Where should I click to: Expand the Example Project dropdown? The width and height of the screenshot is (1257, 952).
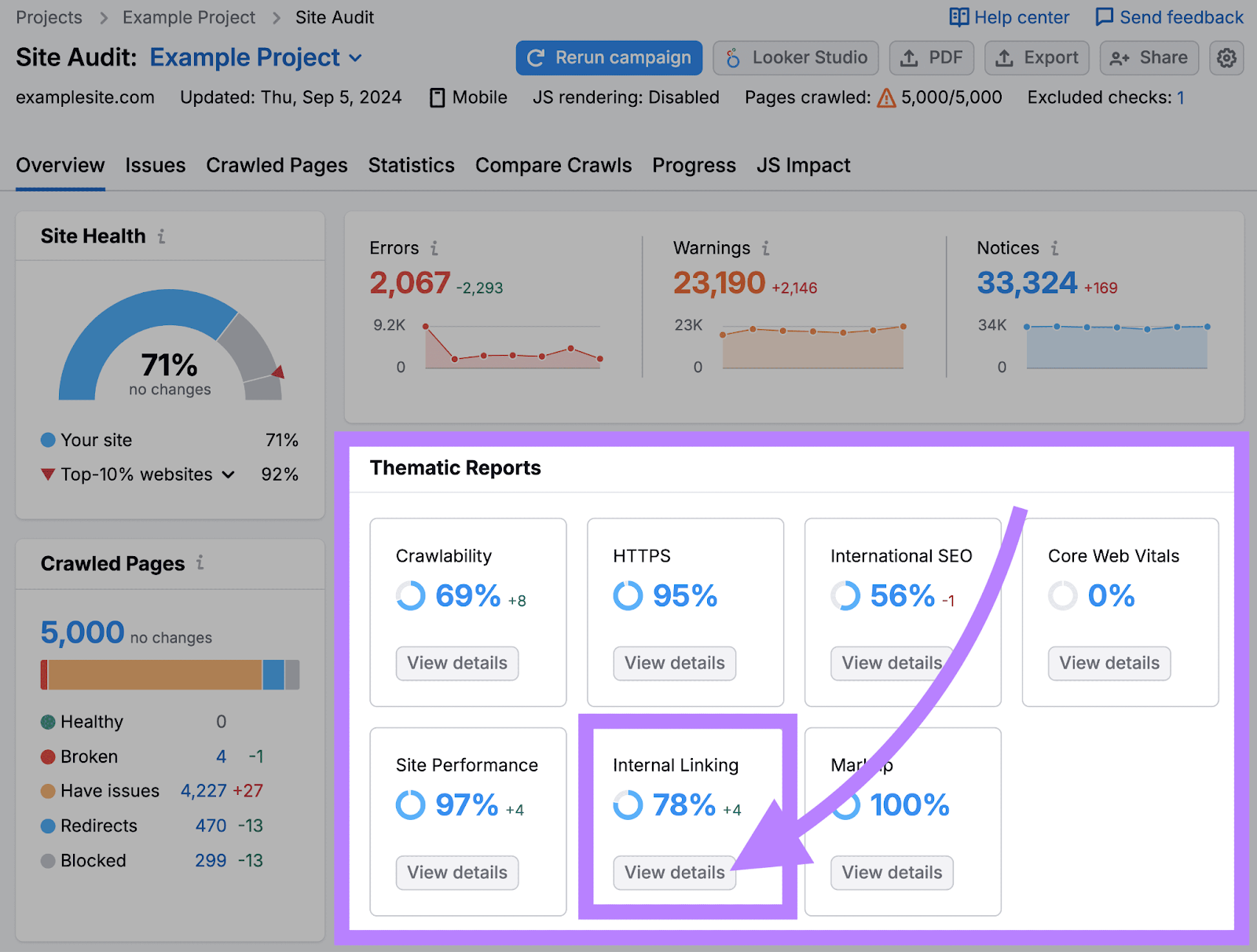click(355, 58)
